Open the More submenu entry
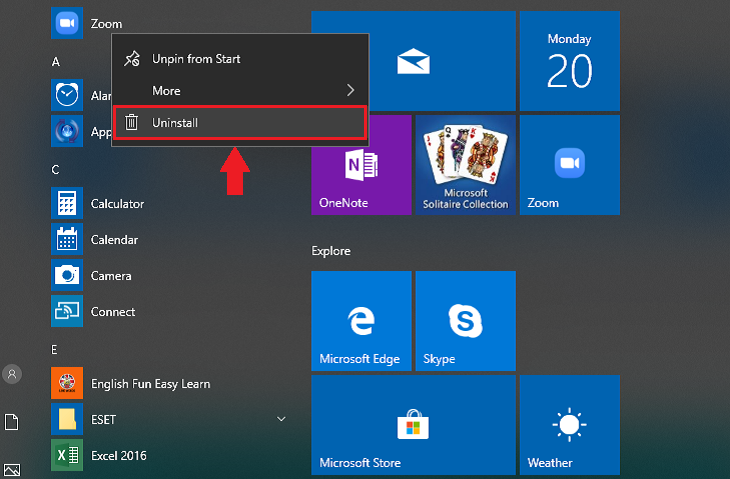This screenshot has height=479, width=730. (x=240, y=90)
